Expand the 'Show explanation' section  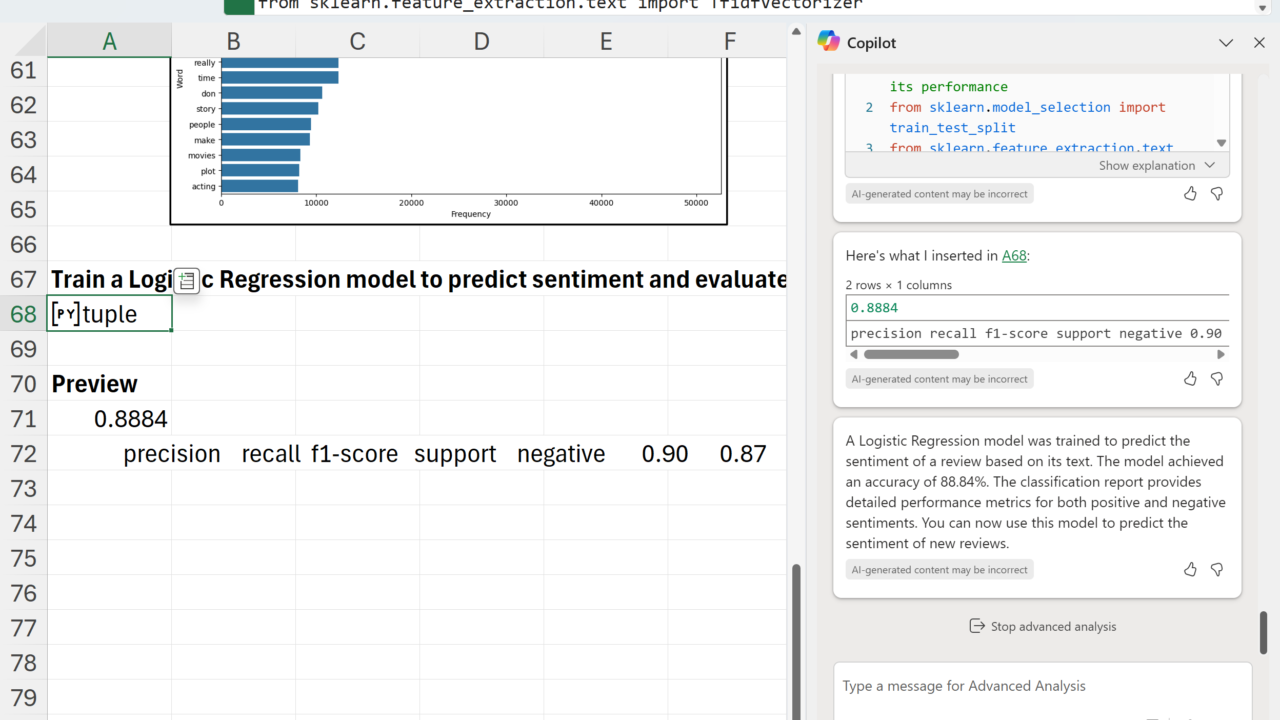1156,166
